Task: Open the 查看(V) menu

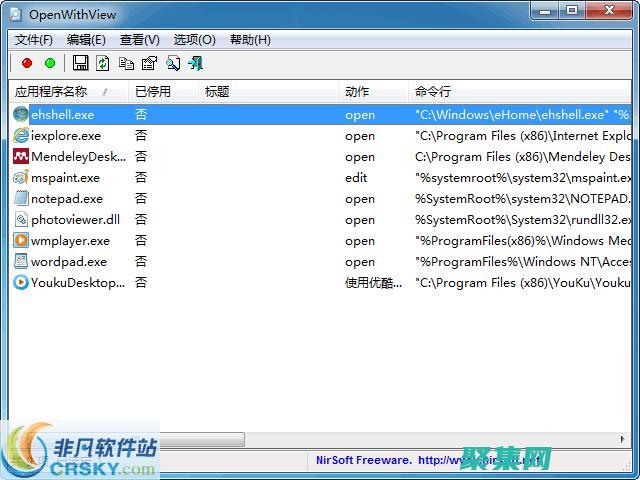Action: click(x=139, y=40)
